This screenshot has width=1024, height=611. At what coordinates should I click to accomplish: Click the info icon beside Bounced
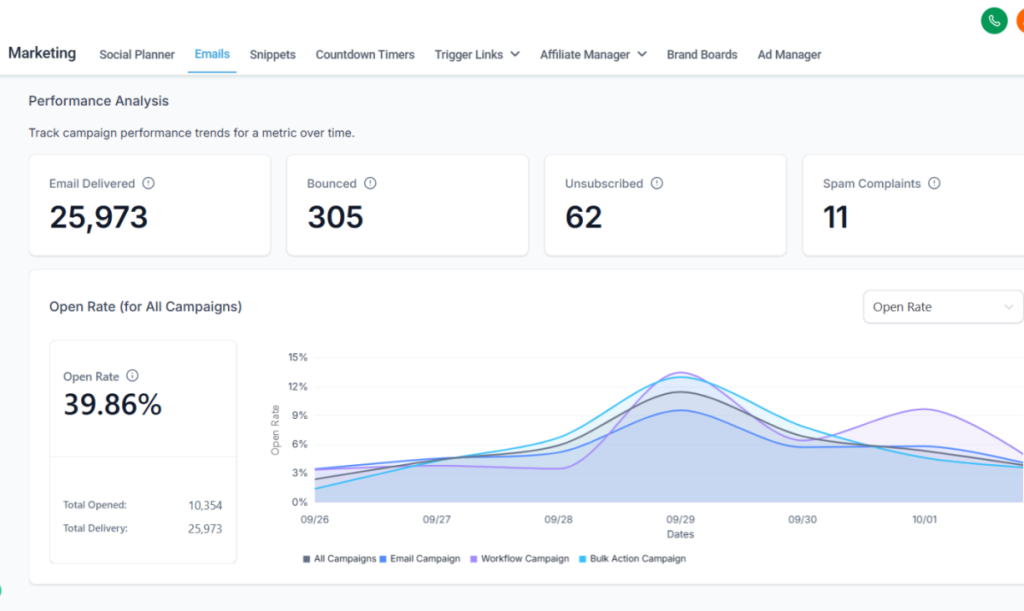pos(370,183)
